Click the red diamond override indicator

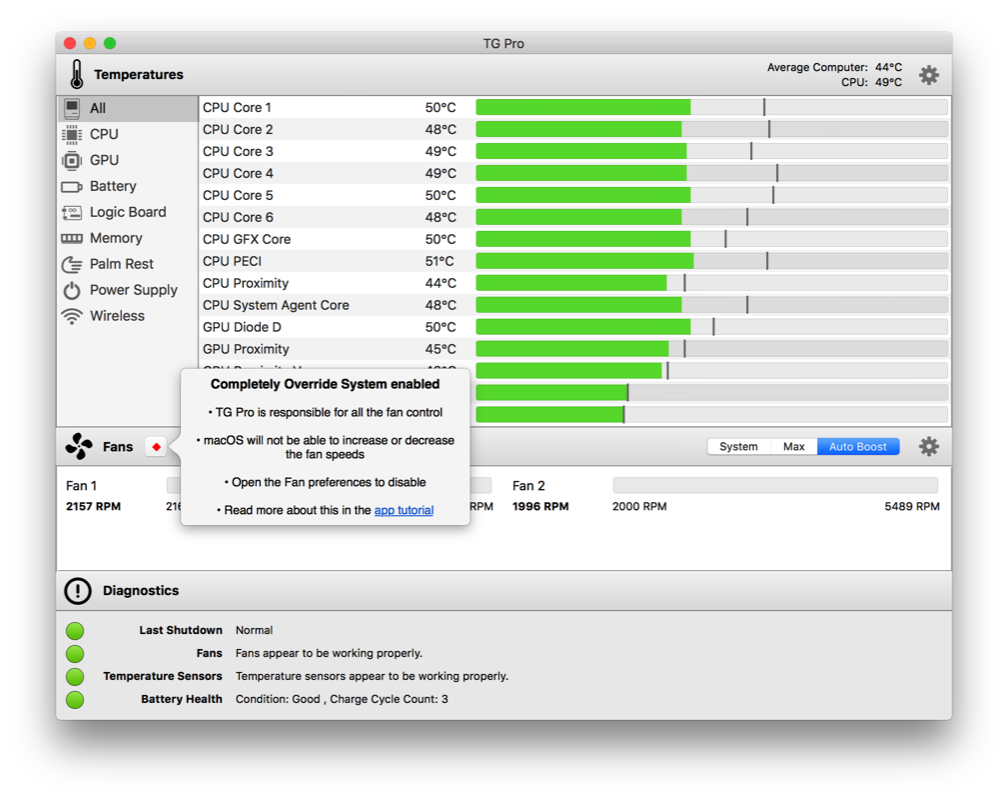[x=156, y=446]
